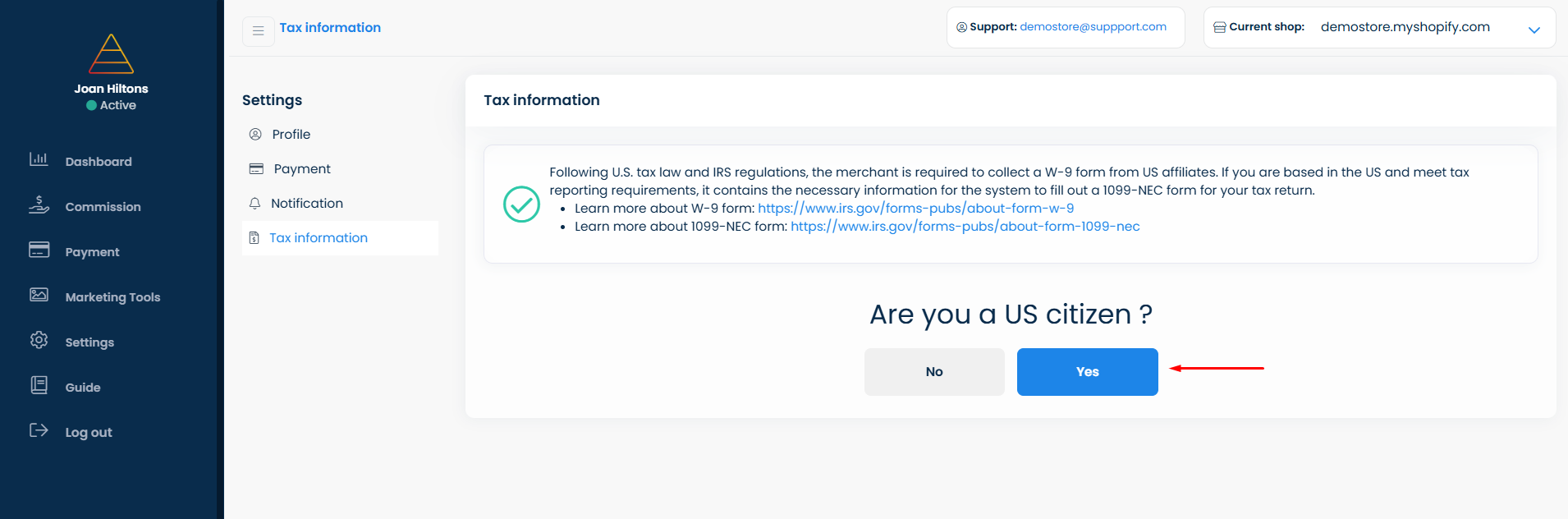Open the demostore.myshopify.com shop selector
This screenshot has height=519, width=1568.
point(1405,27)
